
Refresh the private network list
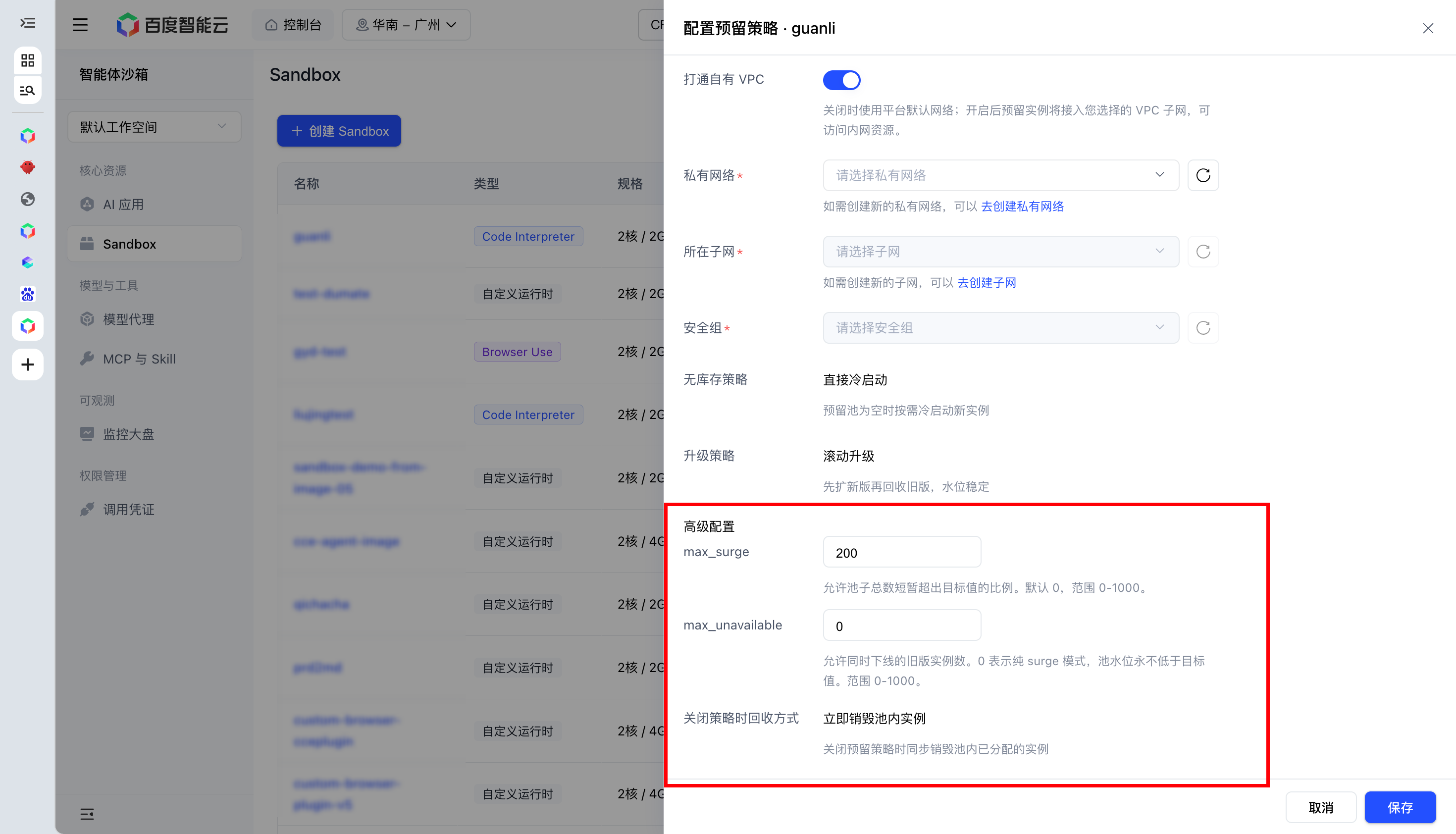[1203, 175]
